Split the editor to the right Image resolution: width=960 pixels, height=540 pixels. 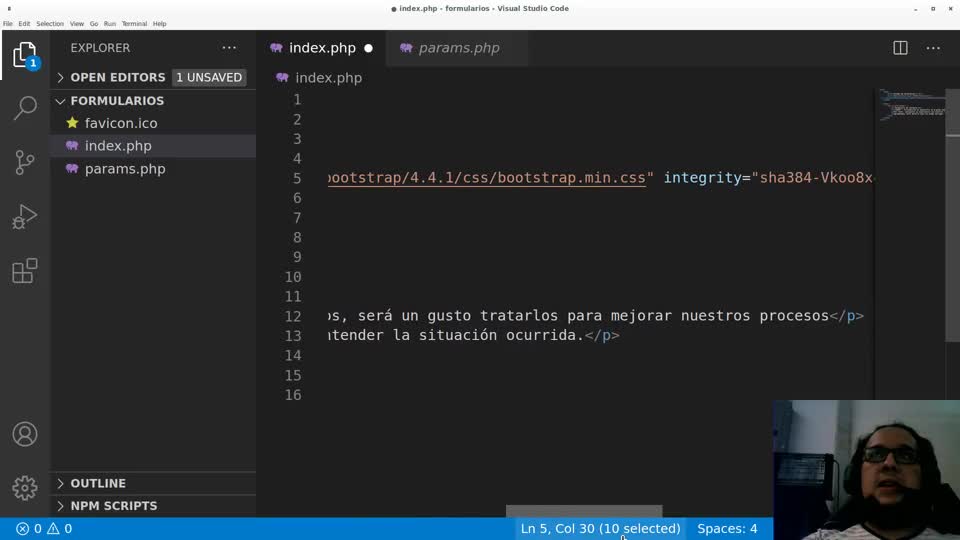point(900,48)
